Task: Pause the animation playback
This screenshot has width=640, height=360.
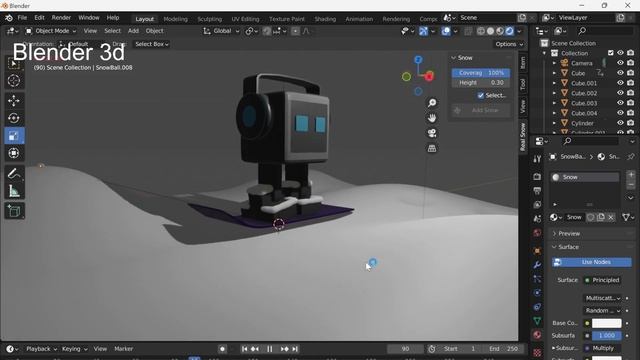Action: click(269, 349)
